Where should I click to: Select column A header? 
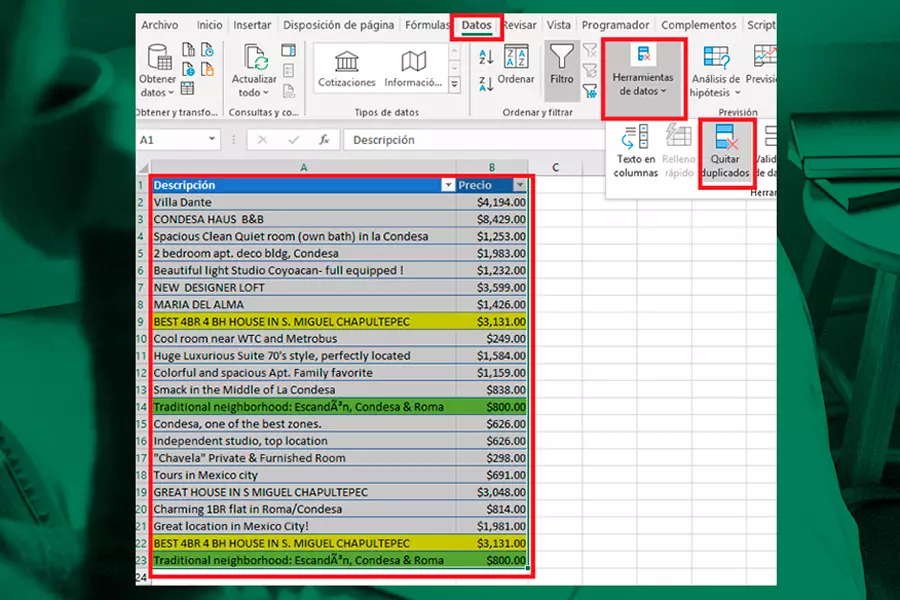304,168
